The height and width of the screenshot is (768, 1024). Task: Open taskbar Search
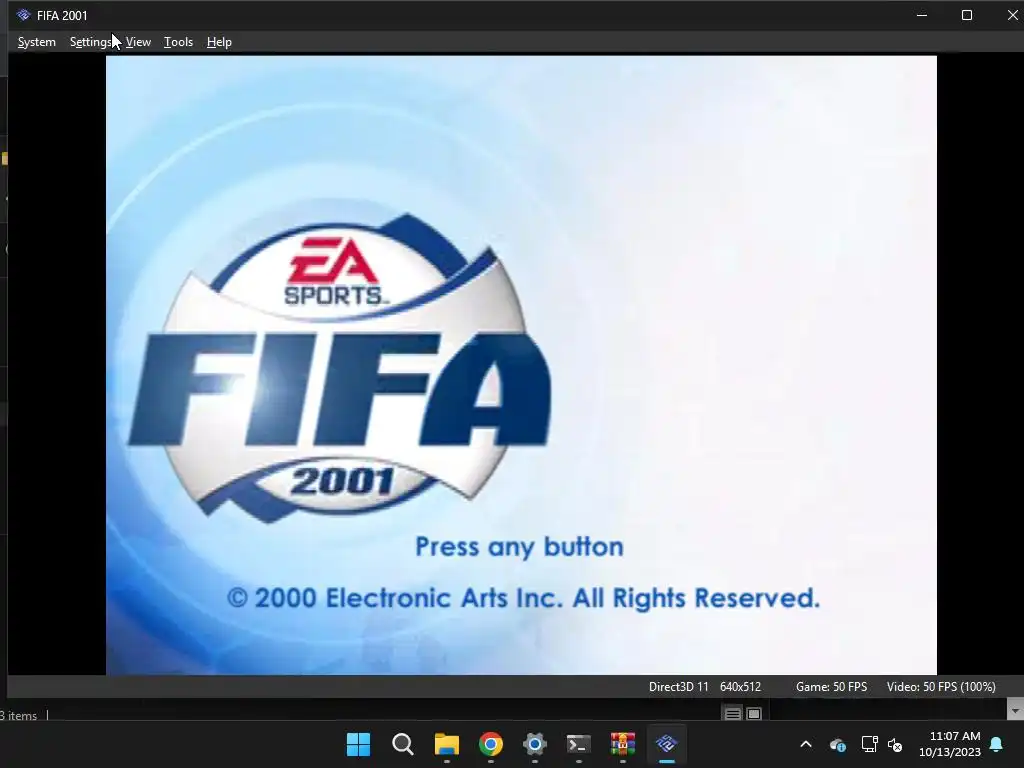pos(402,744)
